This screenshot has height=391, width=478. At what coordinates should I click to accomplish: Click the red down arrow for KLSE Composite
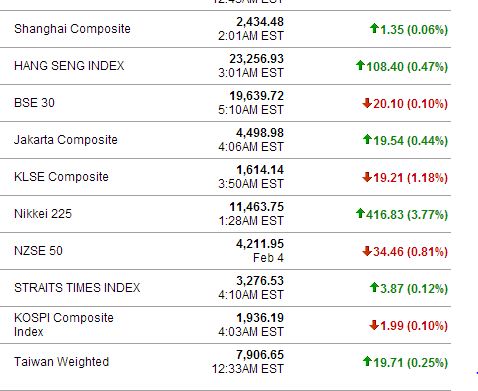(x=367, y=177)
